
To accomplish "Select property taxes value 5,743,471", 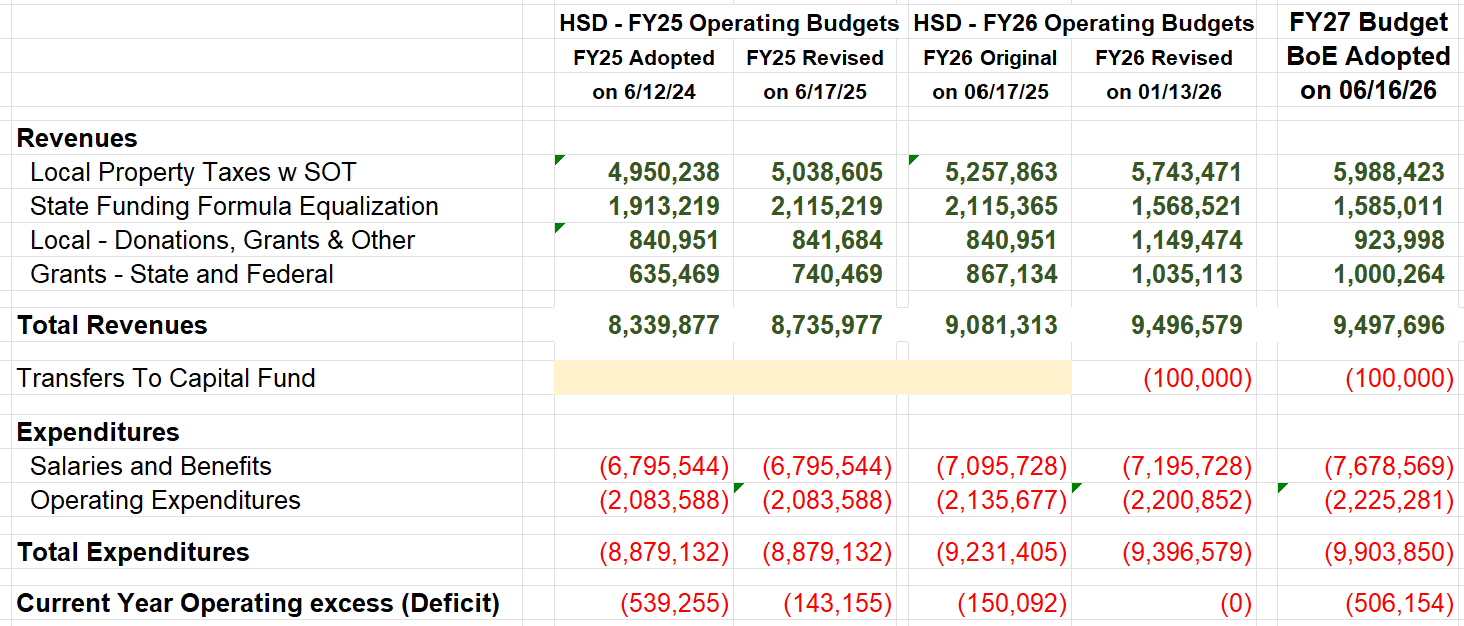I will 1187,172.
